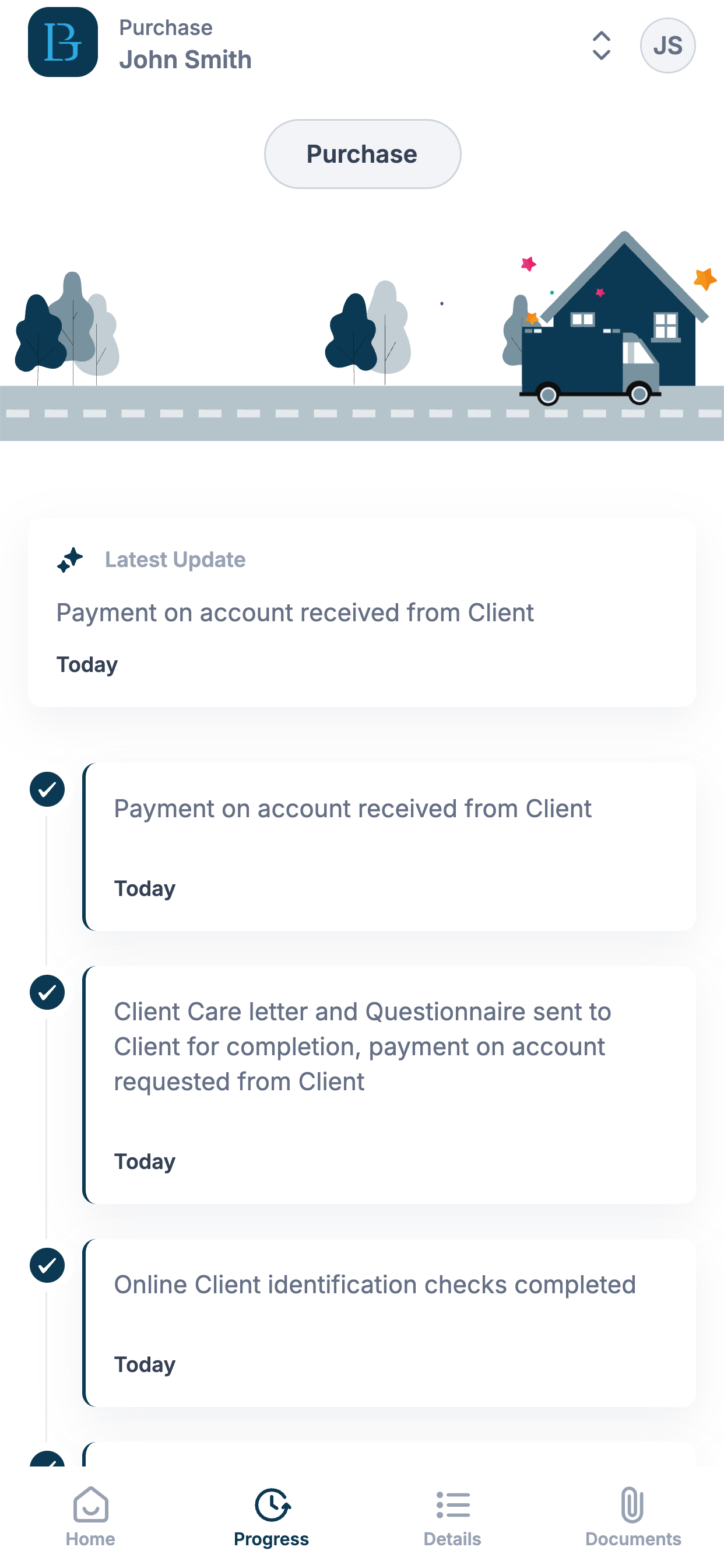The width and height of the screenshot is (724, 1568).
Task: Open Online Client identification checks card
Action: (389, 1322)
